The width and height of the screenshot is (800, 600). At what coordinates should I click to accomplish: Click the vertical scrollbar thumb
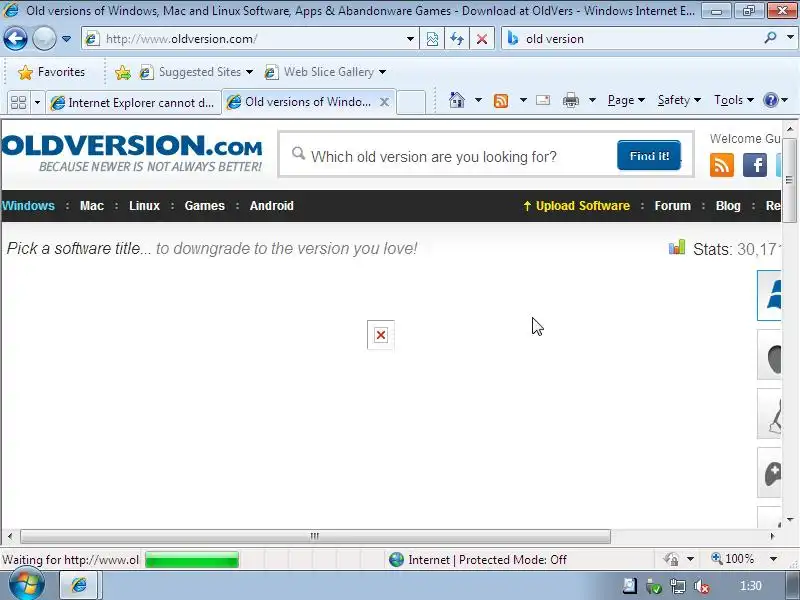(x=789, y=180)
